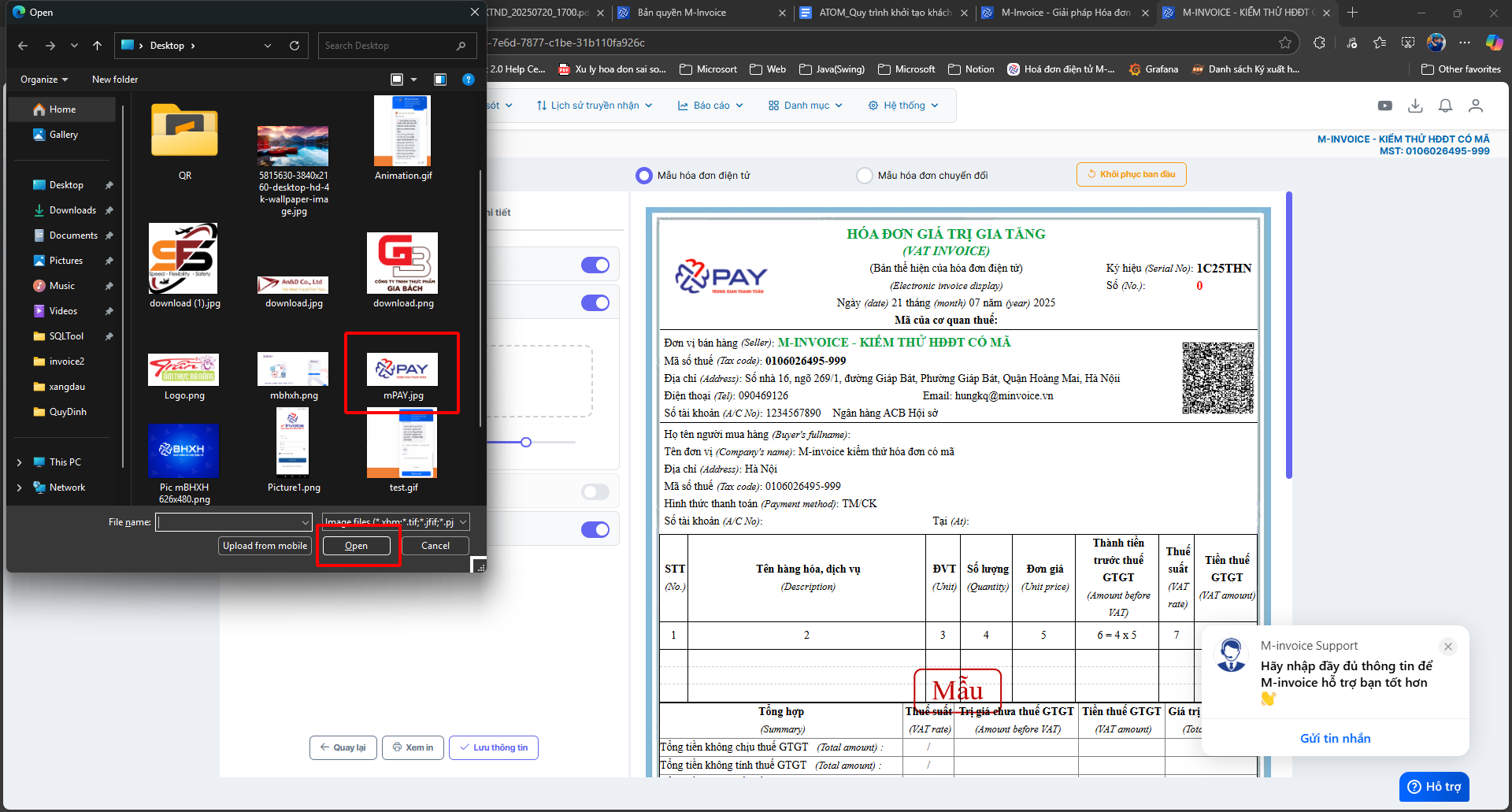Open the file dialog help icon

pos(469,80)
